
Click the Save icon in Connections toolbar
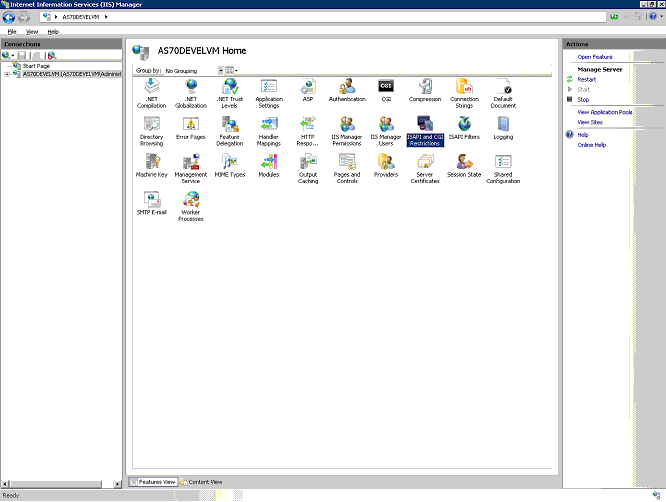pyautogui.click(x=22, y=55)
